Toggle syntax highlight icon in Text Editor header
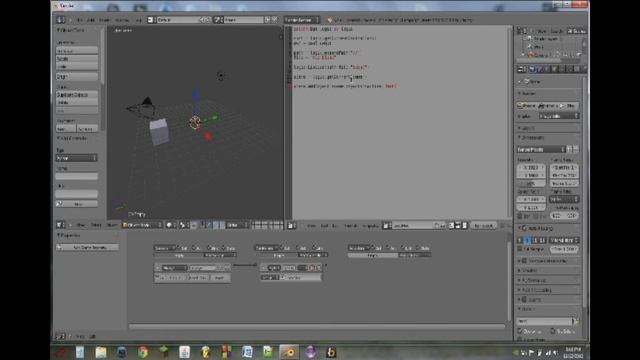 point(464,225)
